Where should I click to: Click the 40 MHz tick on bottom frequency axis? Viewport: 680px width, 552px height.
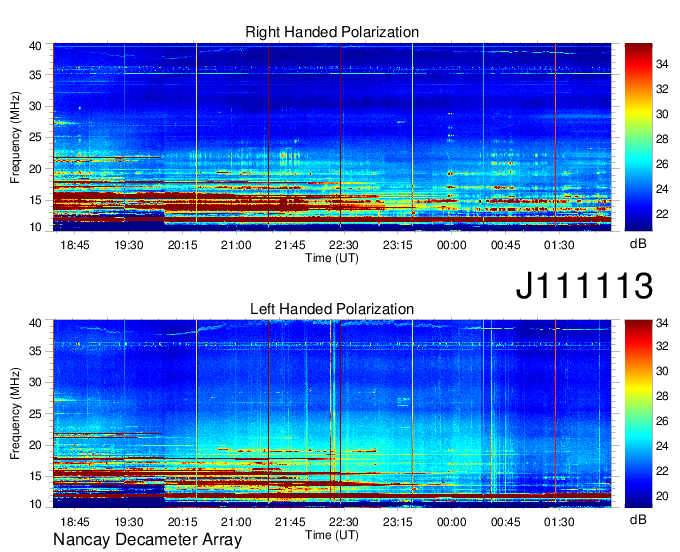tap(36, 323)
